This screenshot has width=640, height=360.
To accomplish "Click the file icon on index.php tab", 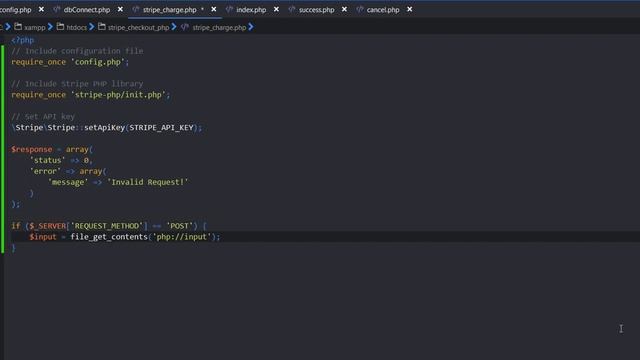I will (229, 9).
